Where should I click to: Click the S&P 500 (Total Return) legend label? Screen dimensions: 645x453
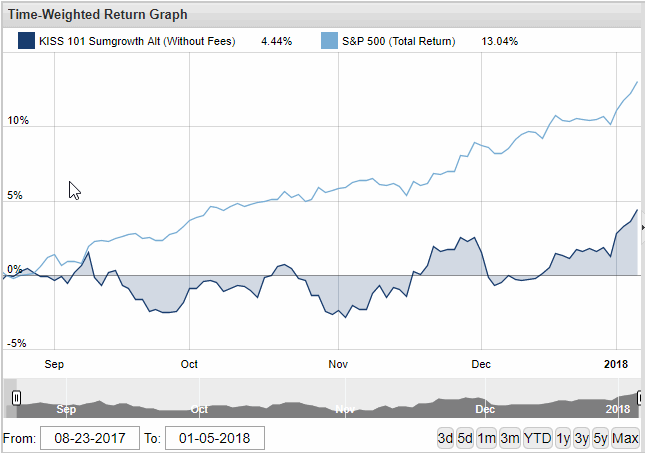coord(399,41)
